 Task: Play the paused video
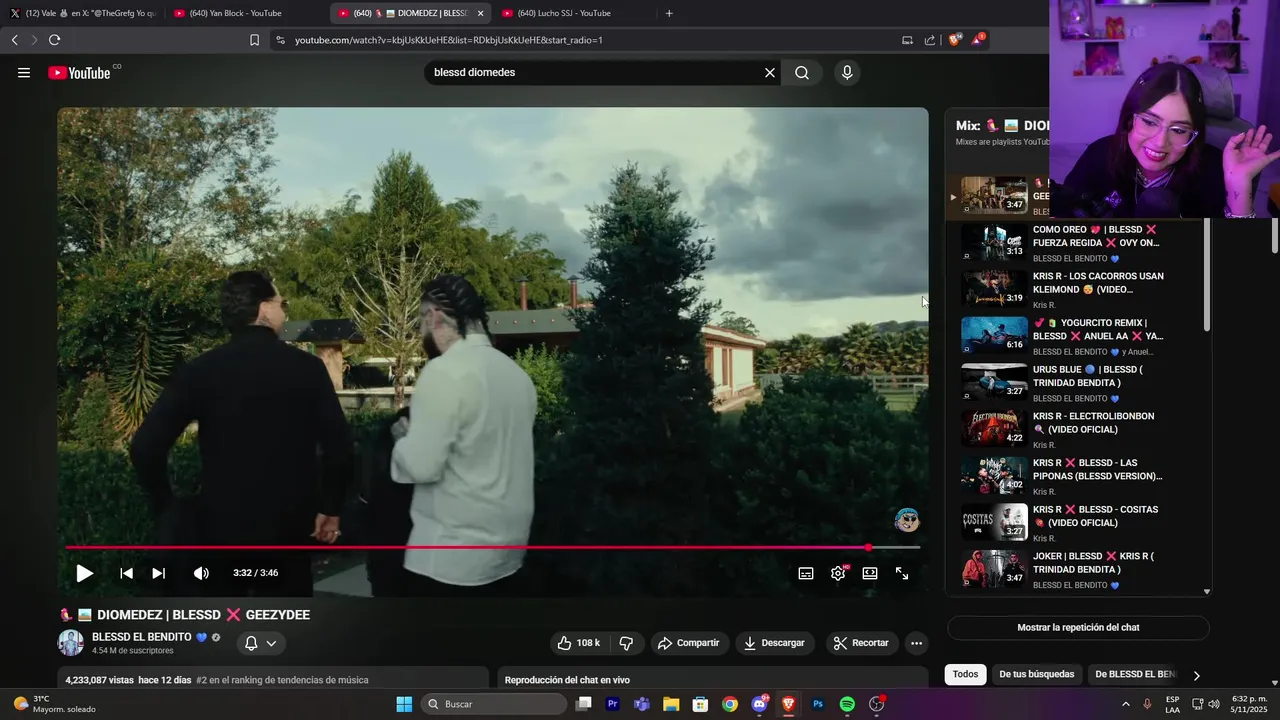[x=85, y=573]
